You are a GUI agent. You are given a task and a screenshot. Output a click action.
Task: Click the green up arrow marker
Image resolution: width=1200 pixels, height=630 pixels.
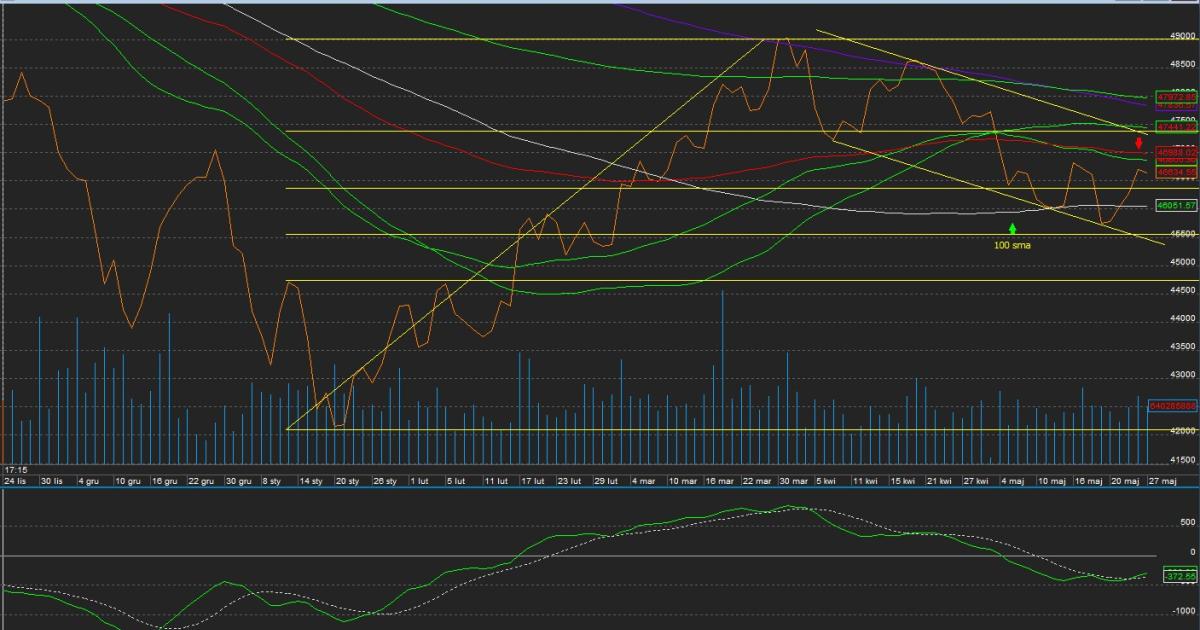[x=1013, y=229]
